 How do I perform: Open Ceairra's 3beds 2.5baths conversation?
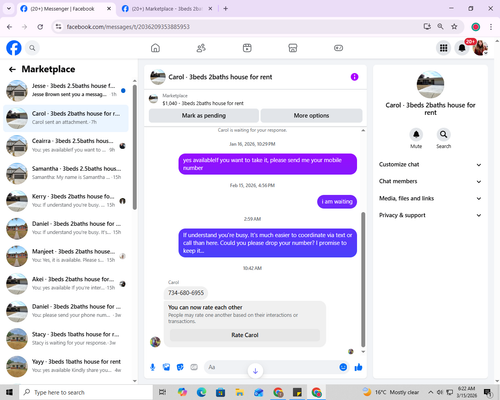66,146
